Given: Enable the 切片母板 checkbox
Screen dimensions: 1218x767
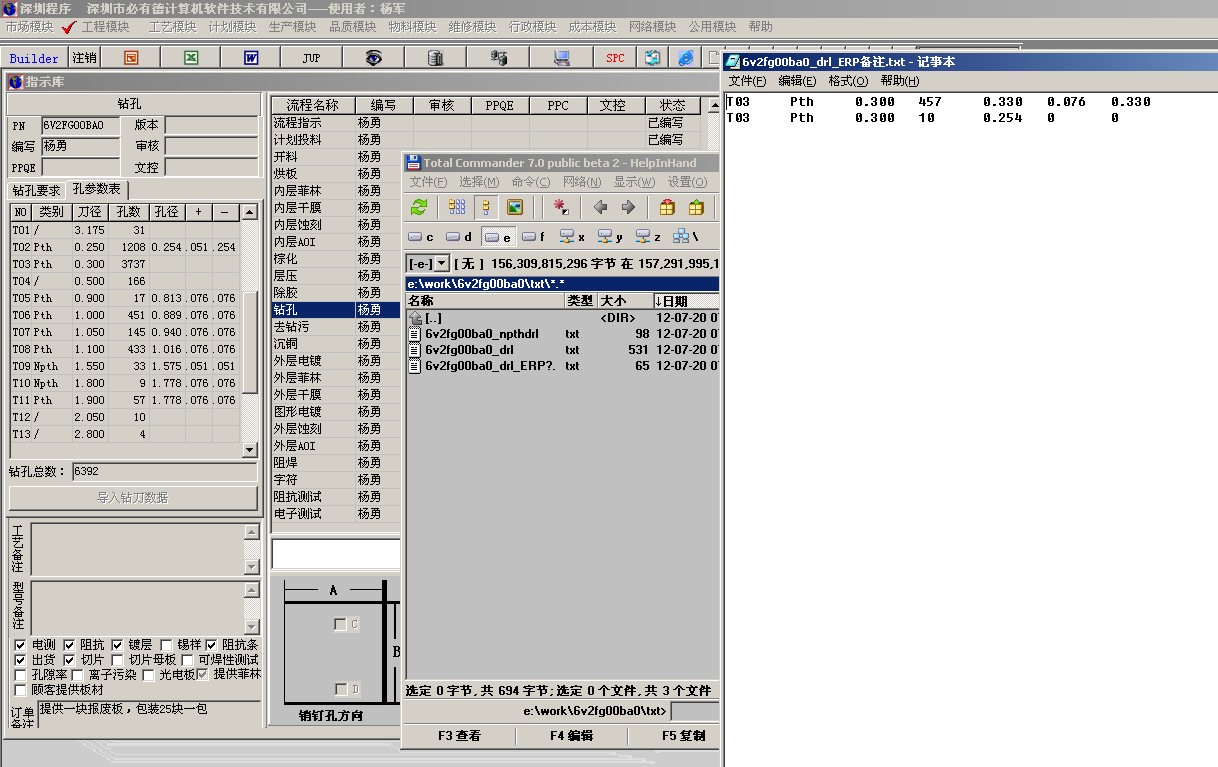Looking at the screenshot, I should (x=117, y=660).
